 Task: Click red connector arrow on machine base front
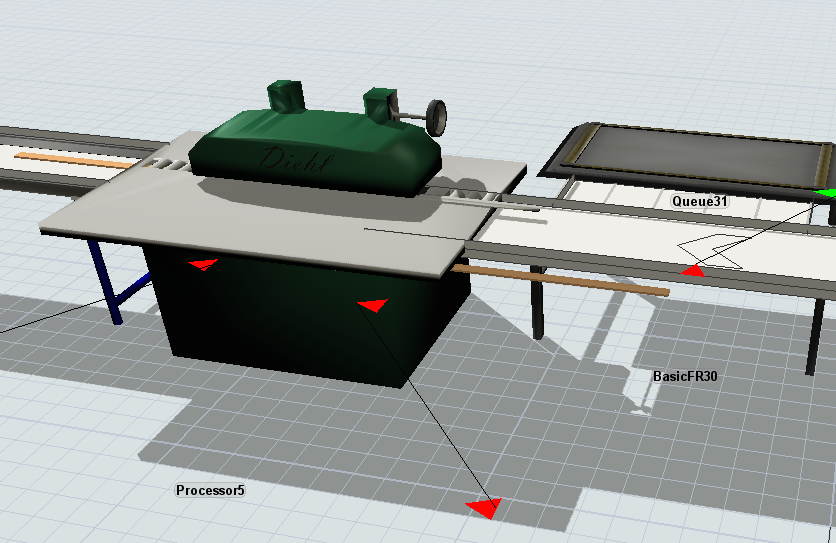(372, 305)
